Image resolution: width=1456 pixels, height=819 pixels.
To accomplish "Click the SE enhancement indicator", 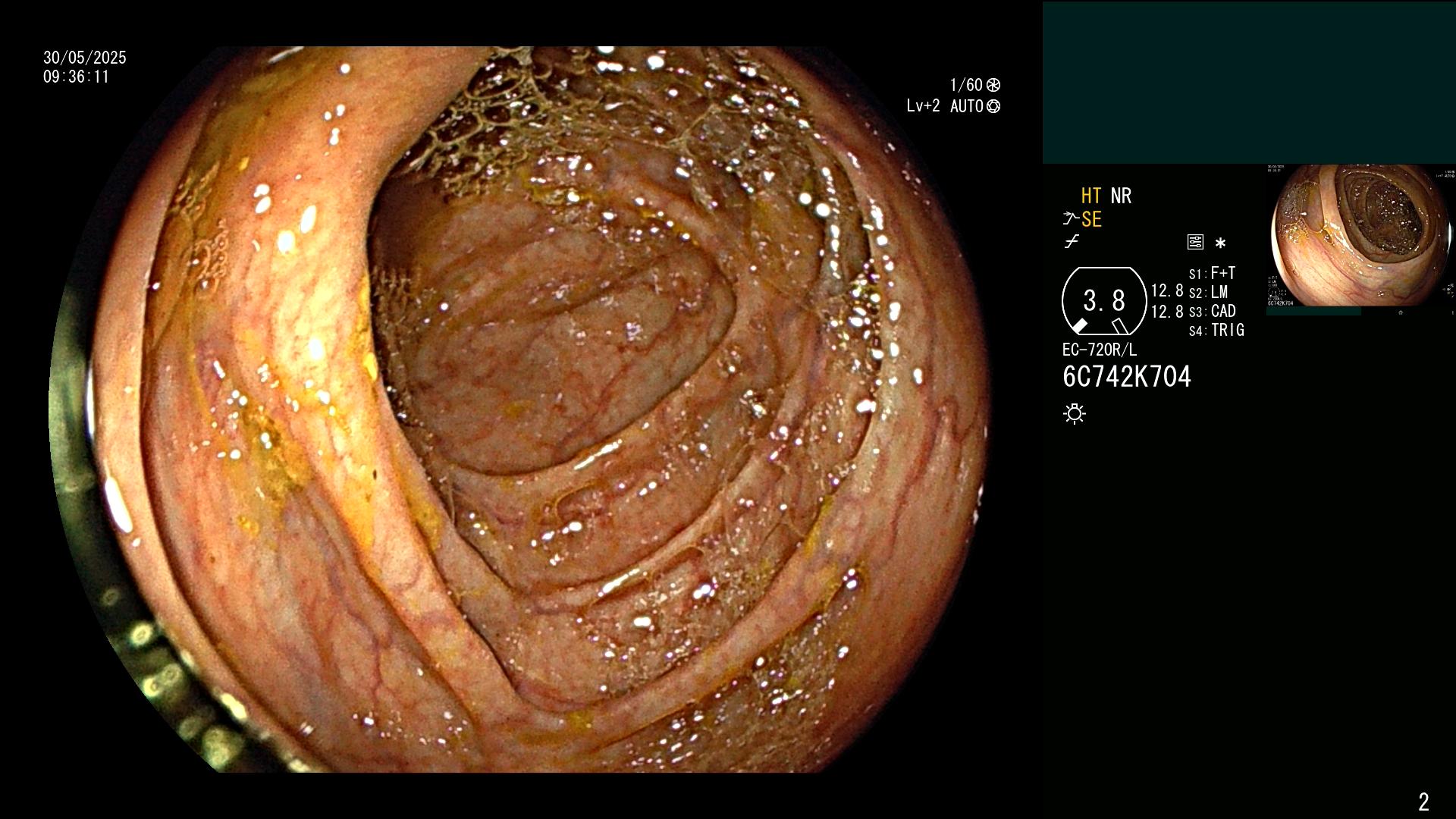I will (1091, 219).
